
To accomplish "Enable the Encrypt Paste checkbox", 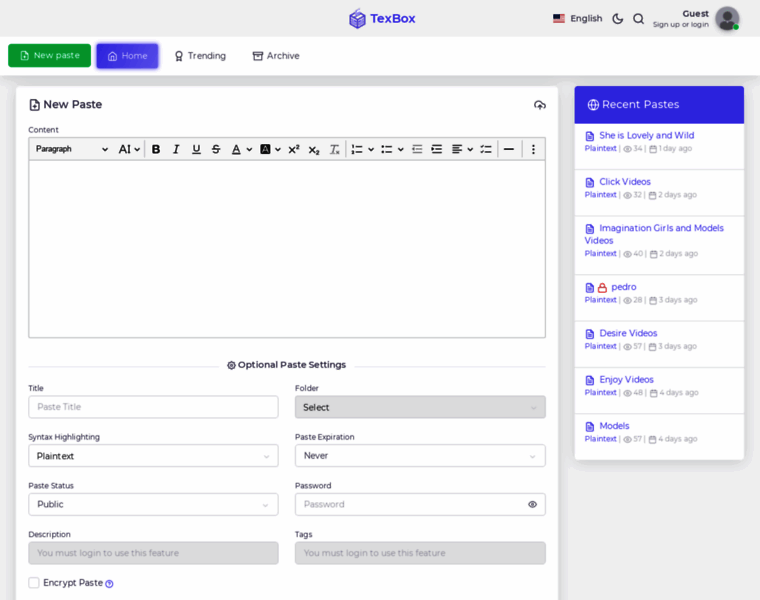I will coord(34,583).
